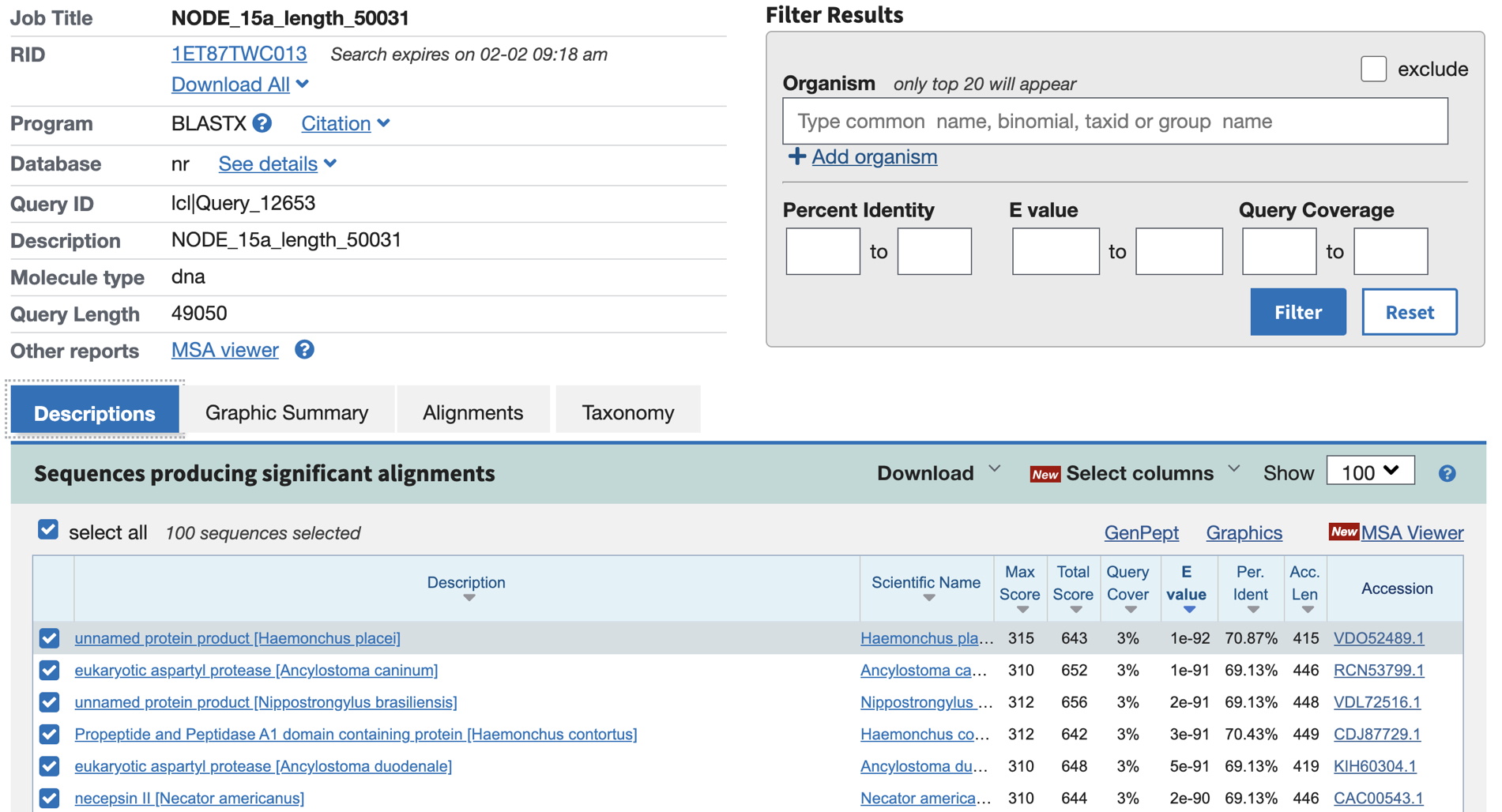Screen dimensions: 1502x812
Task: Sort by Max Score column arrow
Action: click(x=1022, y=610)
